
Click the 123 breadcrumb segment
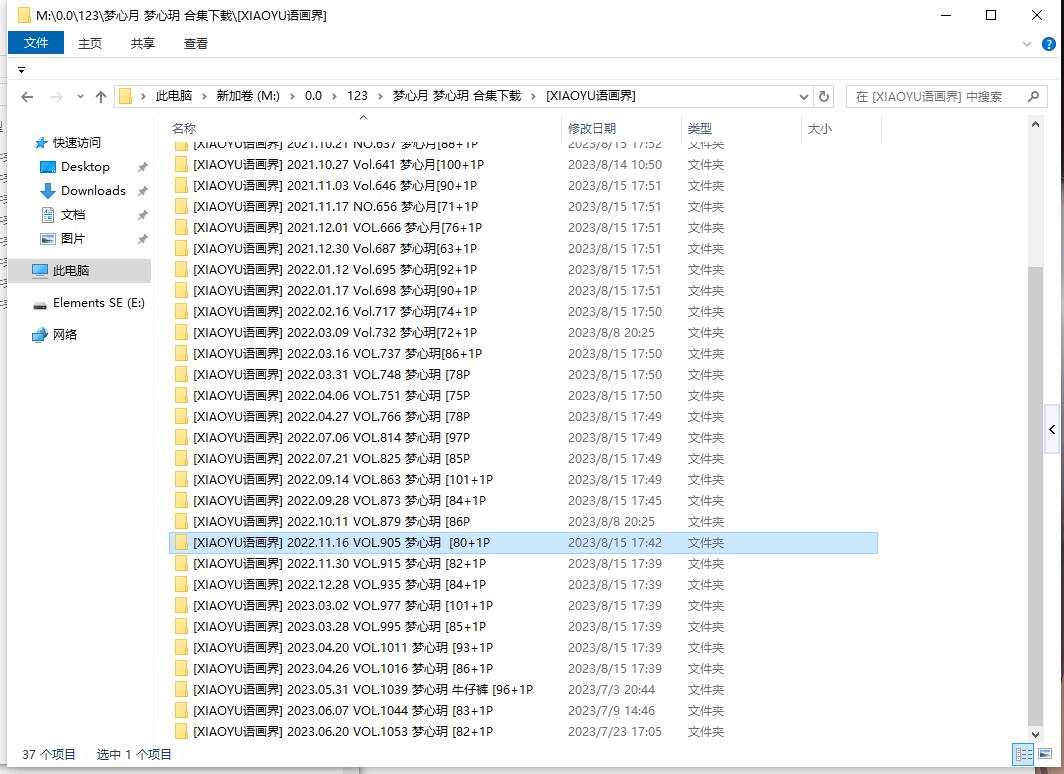pos(357,96)
